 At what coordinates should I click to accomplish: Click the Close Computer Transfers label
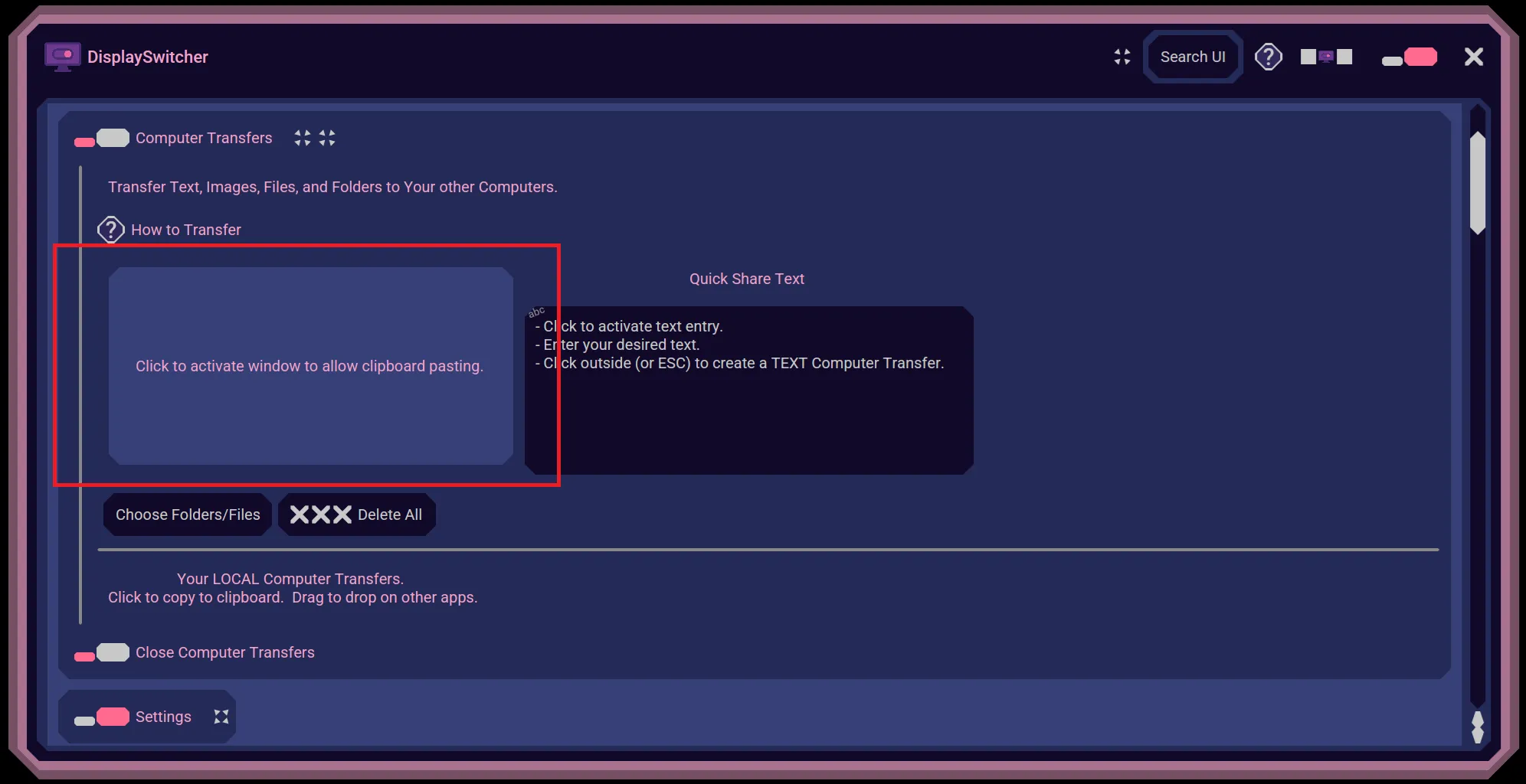click(225, 652)
